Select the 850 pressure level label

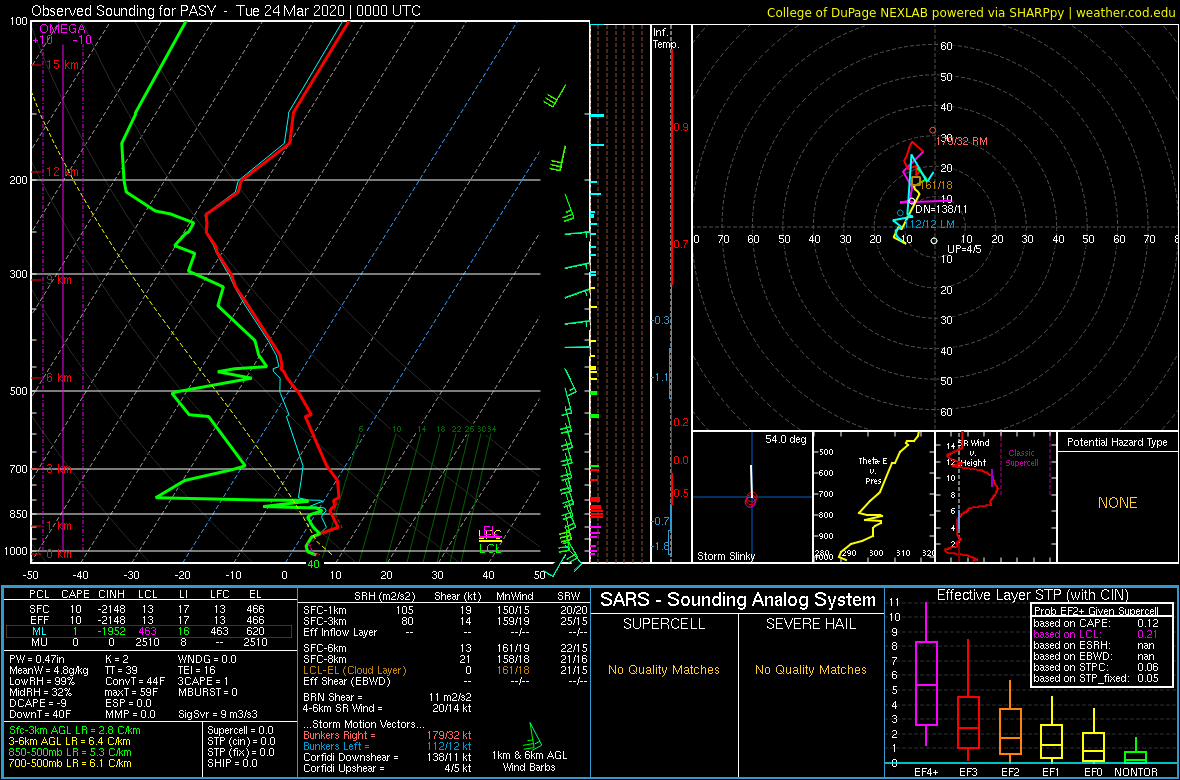point(19,514)
